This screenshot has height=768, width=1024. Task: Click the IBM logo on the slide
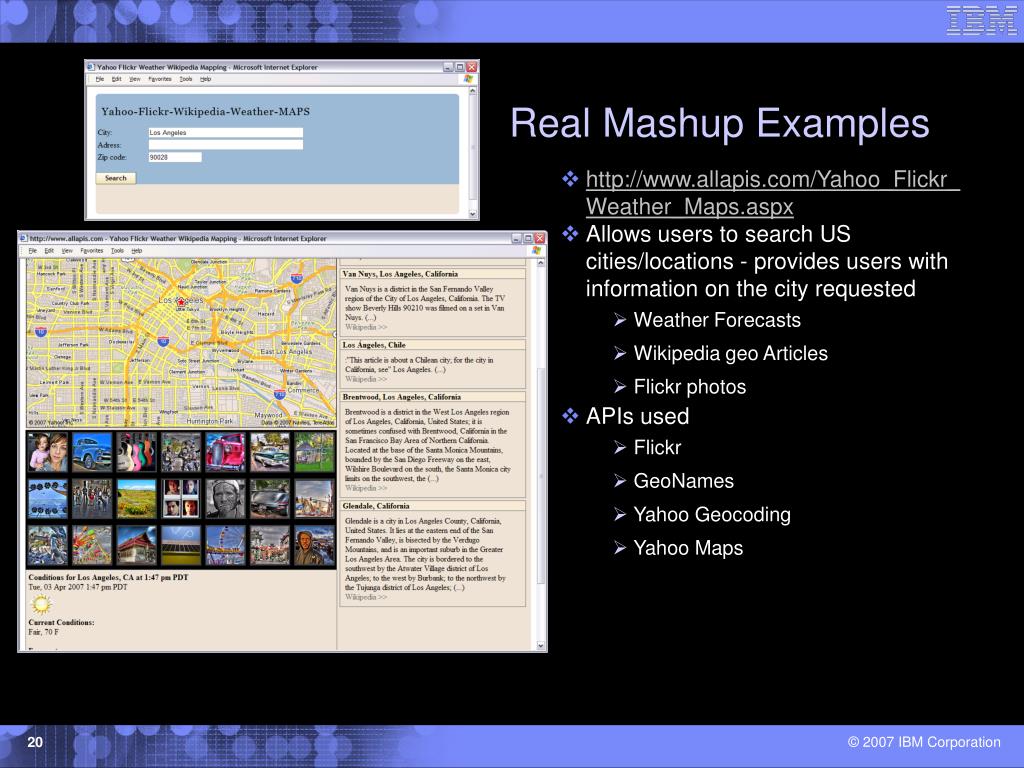[x=981, y=20]
